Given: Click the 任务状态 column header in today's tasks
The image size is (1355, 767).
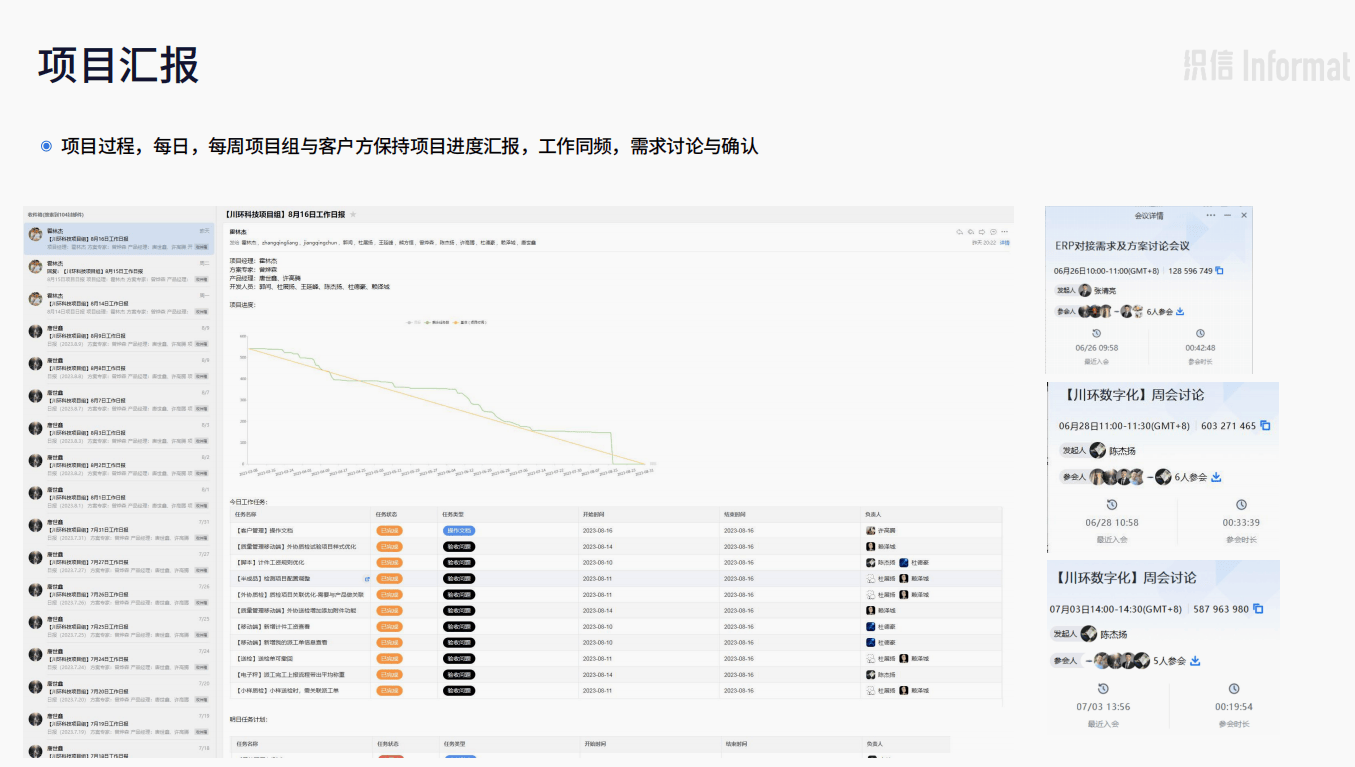Looking at the screenshot, I should [388, 514].
